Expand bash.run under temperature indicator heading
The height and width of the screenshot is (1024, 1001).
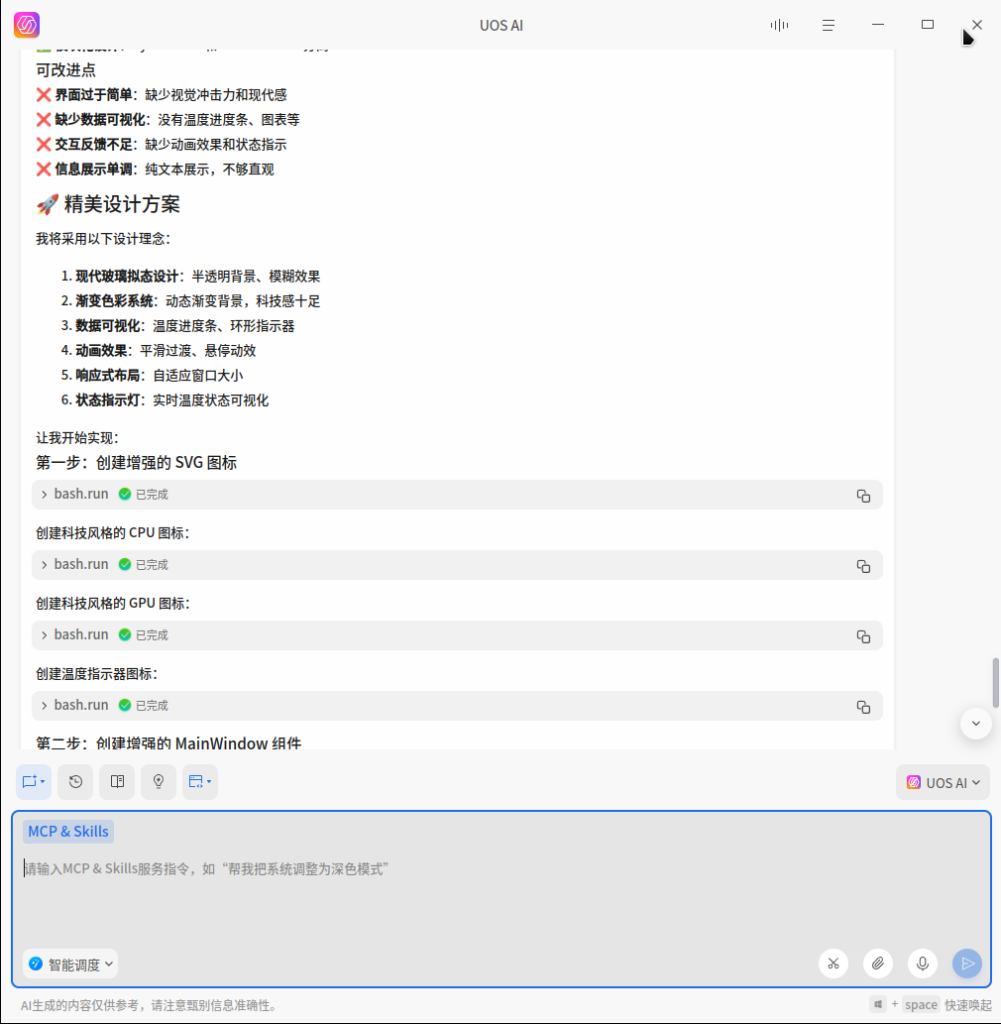tap(45, 705)
